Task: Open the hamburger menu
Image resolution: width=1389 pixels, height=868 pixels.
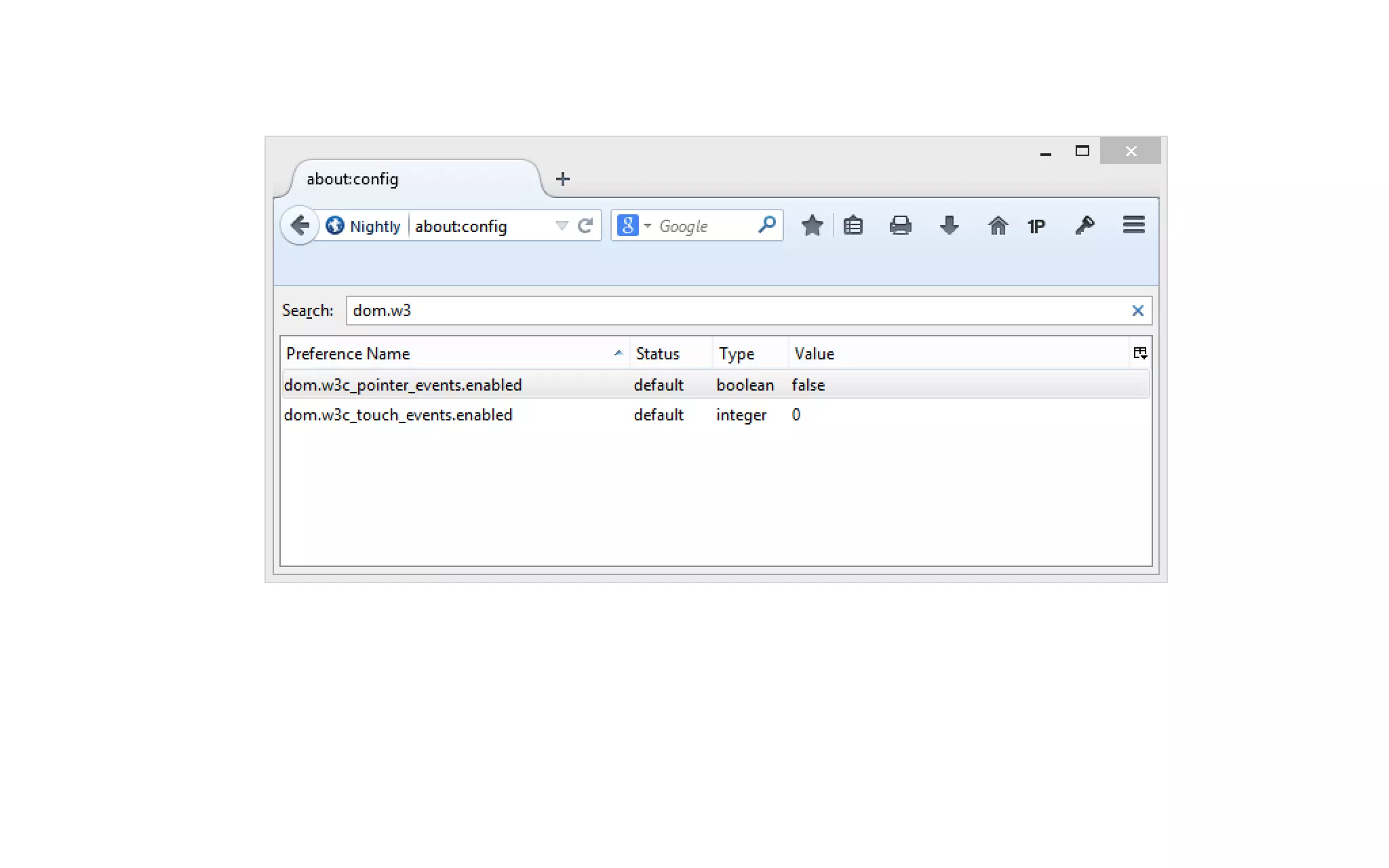Action: click(1133, 225)
